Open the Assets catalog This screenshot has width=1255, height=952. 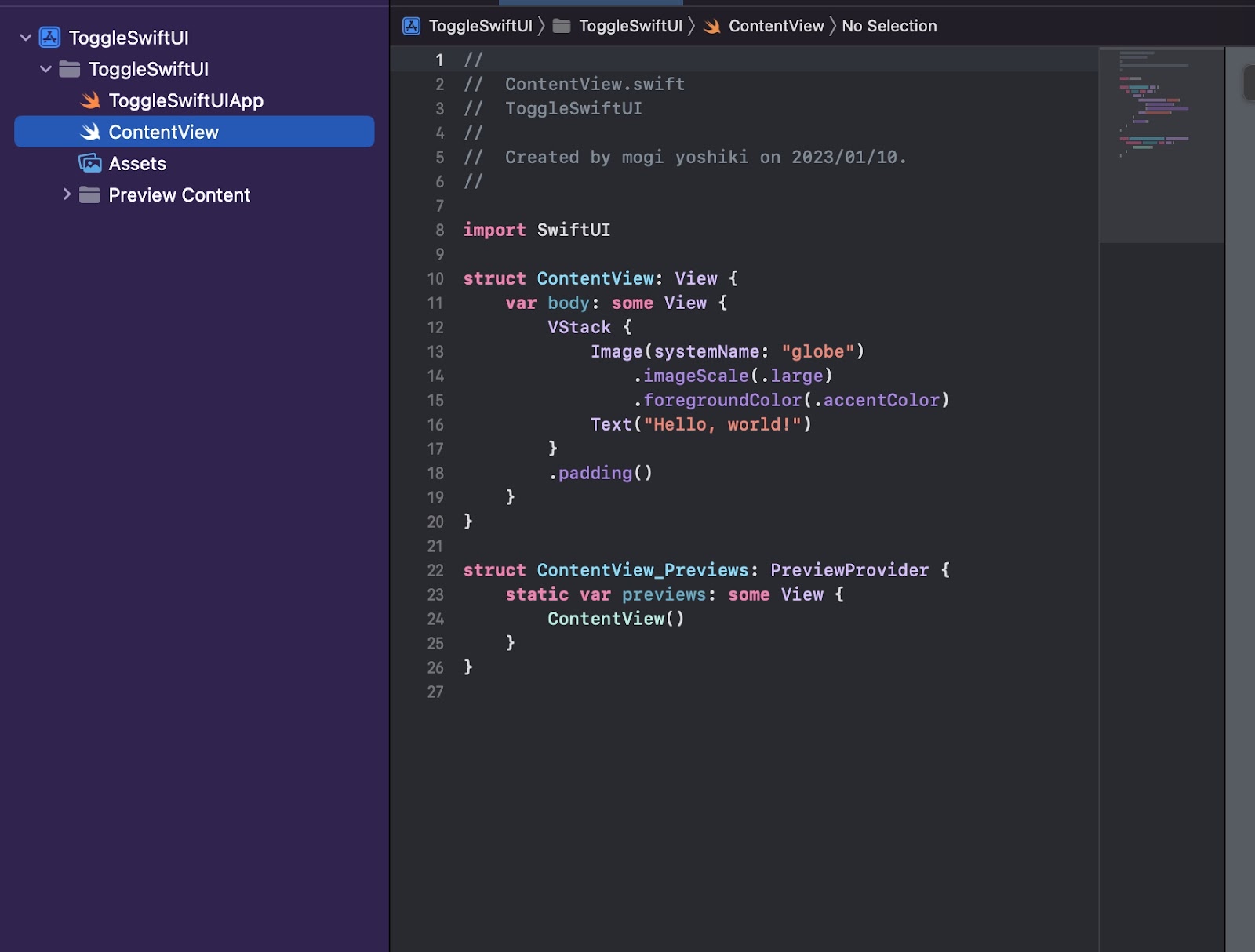coord(137,163)
